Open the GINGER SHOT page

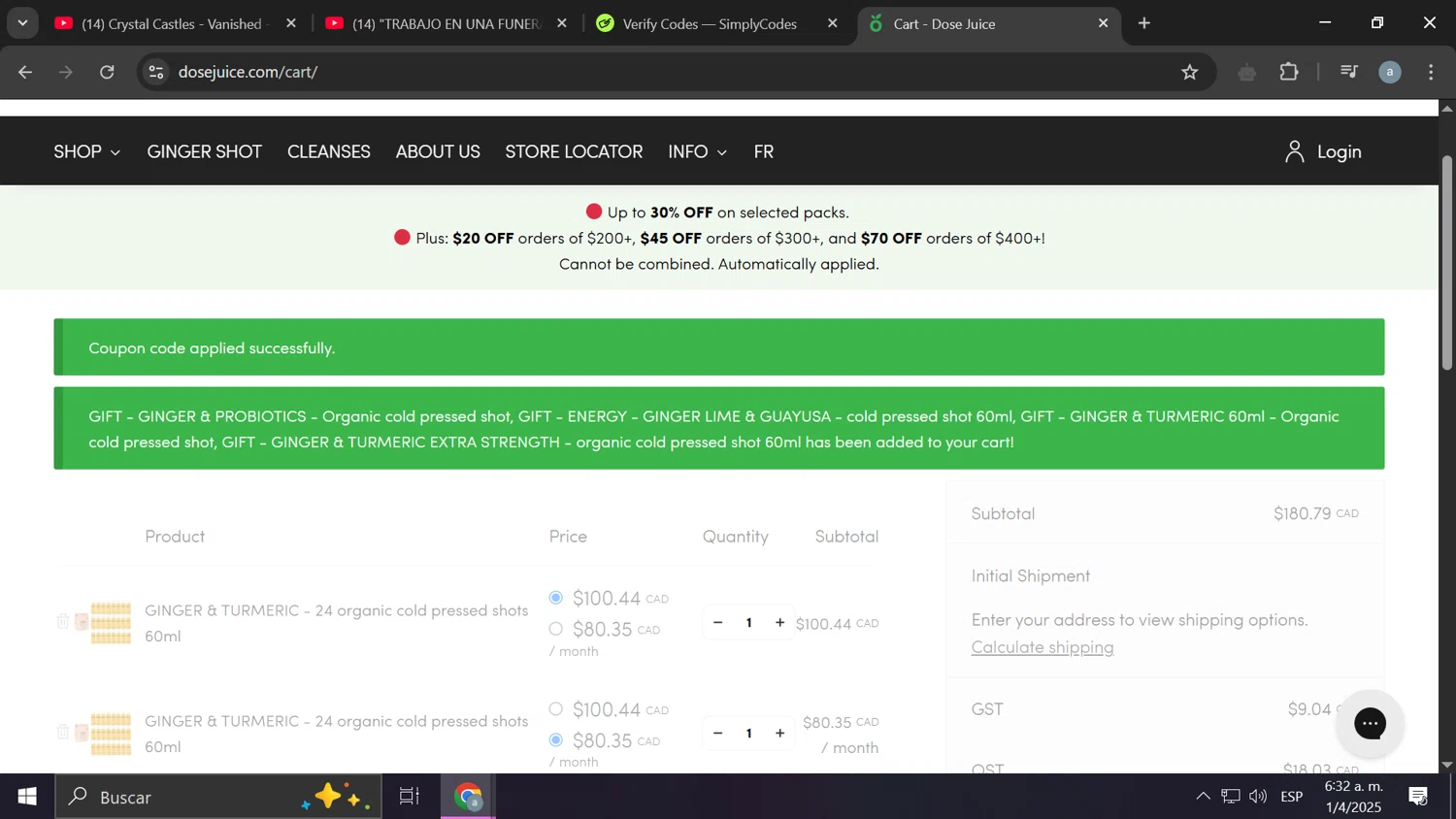(205, 151)
